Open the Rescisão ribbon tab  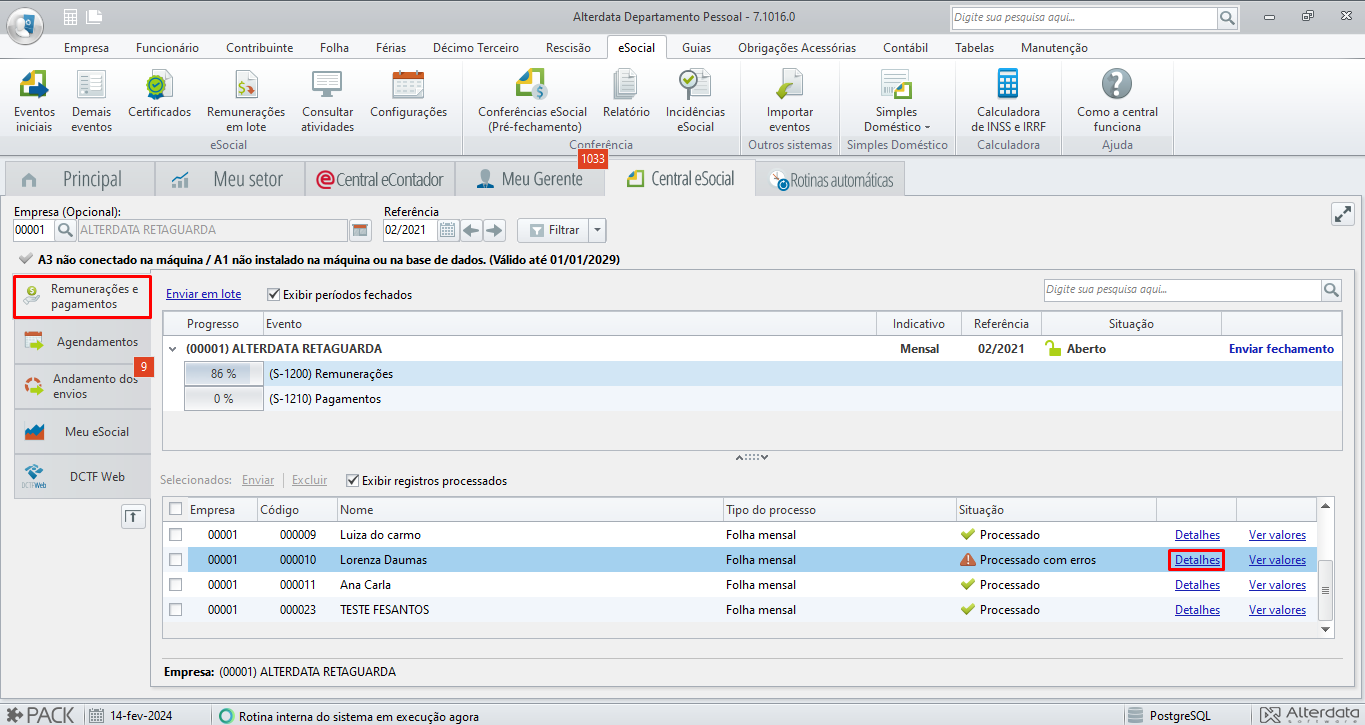click(x=568, y=47)
